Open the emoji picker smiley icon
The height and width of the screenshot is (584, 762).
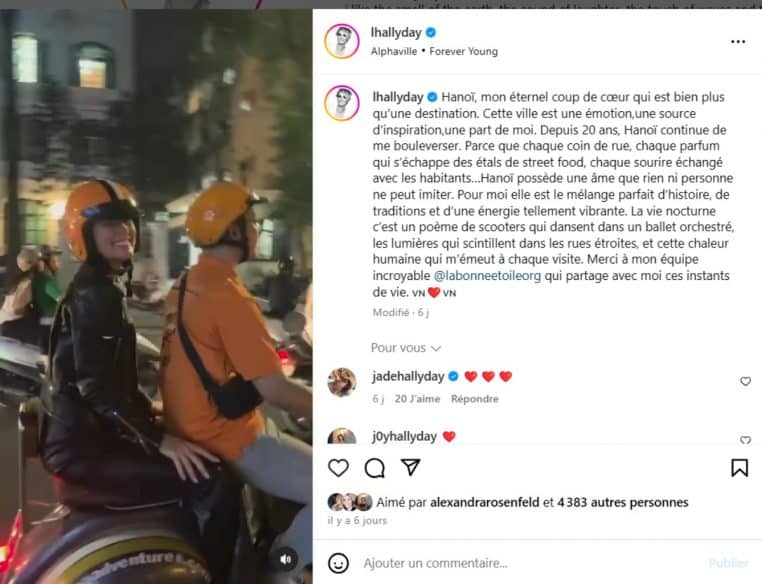click(338, 563)
